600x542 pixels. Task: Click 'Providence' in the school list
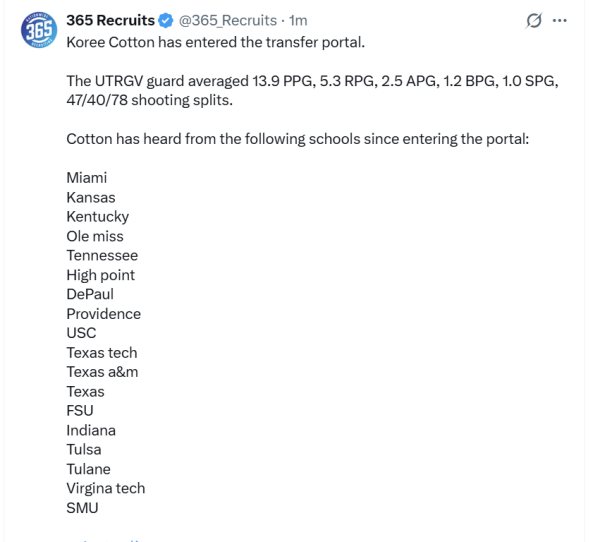(x=103, y=314)
